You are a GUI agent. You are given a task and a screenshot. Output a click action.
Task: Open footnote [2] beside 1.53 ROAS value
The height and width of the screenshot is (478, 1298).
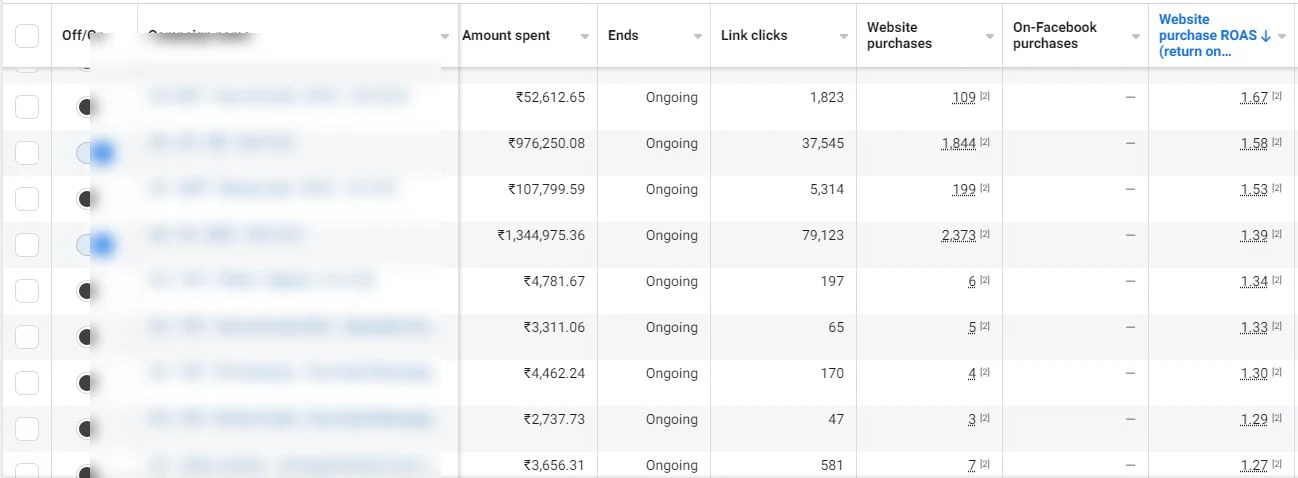tap(1277, 188)
